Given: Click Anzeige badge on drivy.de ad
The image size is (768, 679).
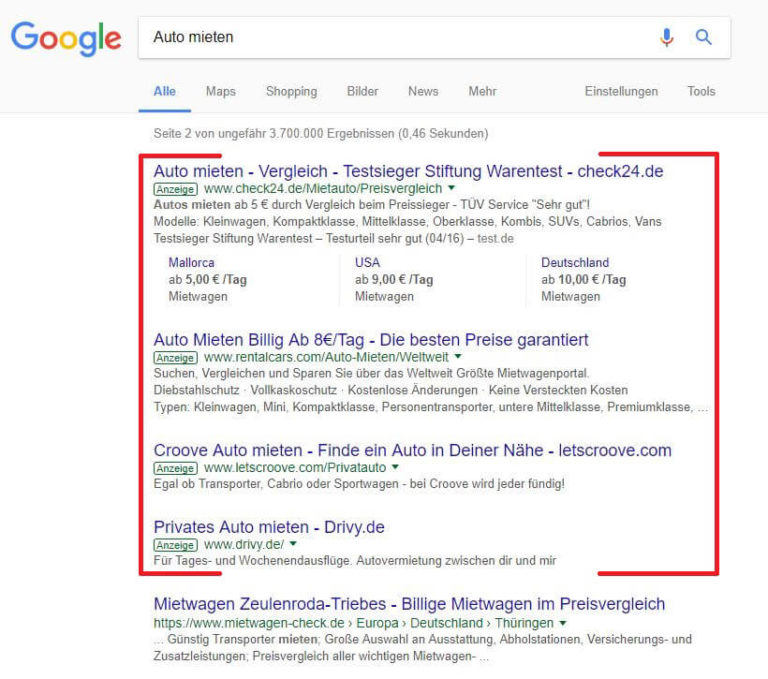Looking at the screenshot, I should (x=175, y=545).
